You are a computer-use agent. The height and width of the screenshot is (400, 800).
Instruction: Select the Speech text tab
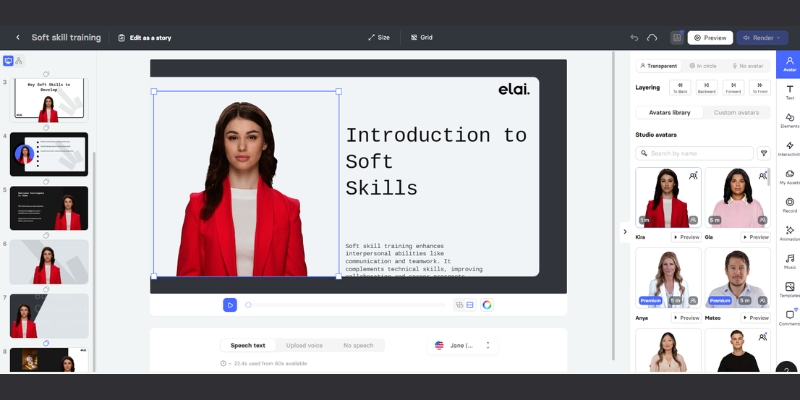coord(248,345)
